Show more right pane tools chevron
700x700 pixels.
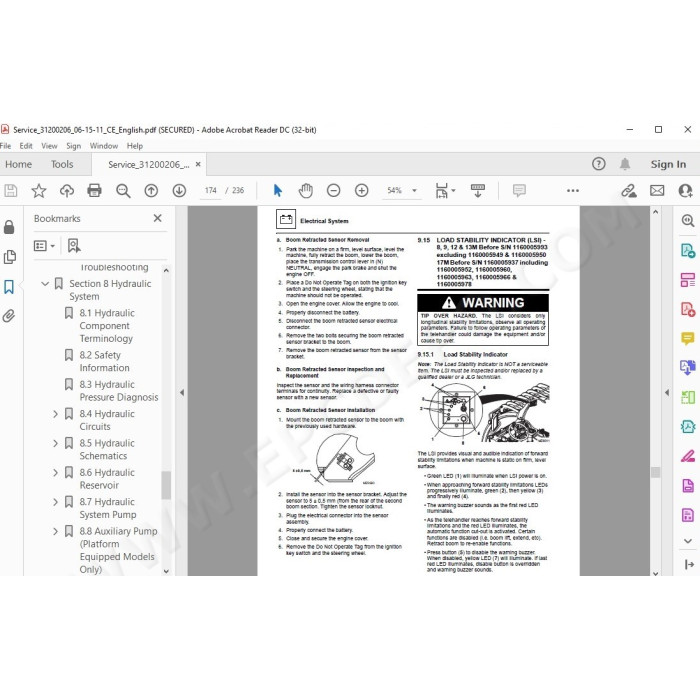[x=688, y=541]
